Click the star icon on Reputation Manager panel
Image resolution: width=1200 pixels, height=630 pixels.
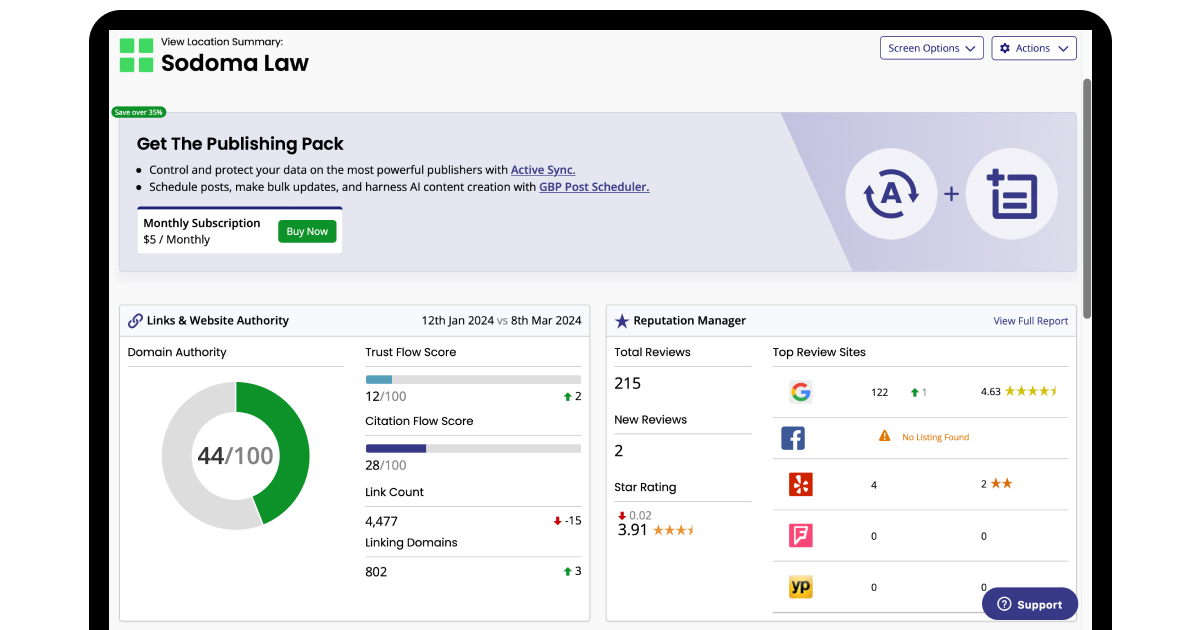[x=622, y=320]
